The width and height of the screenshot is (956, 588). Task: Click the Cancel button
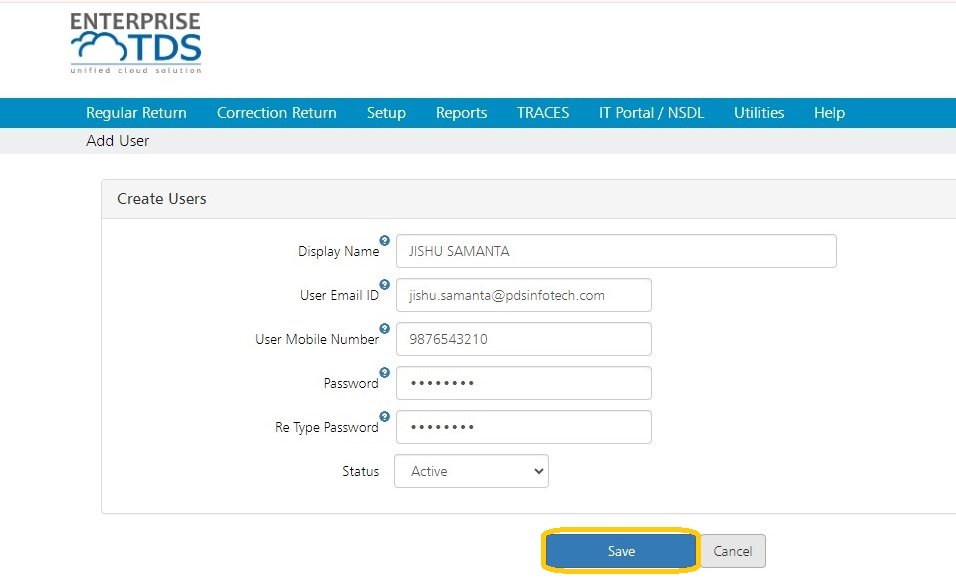(x=732, y=551)
